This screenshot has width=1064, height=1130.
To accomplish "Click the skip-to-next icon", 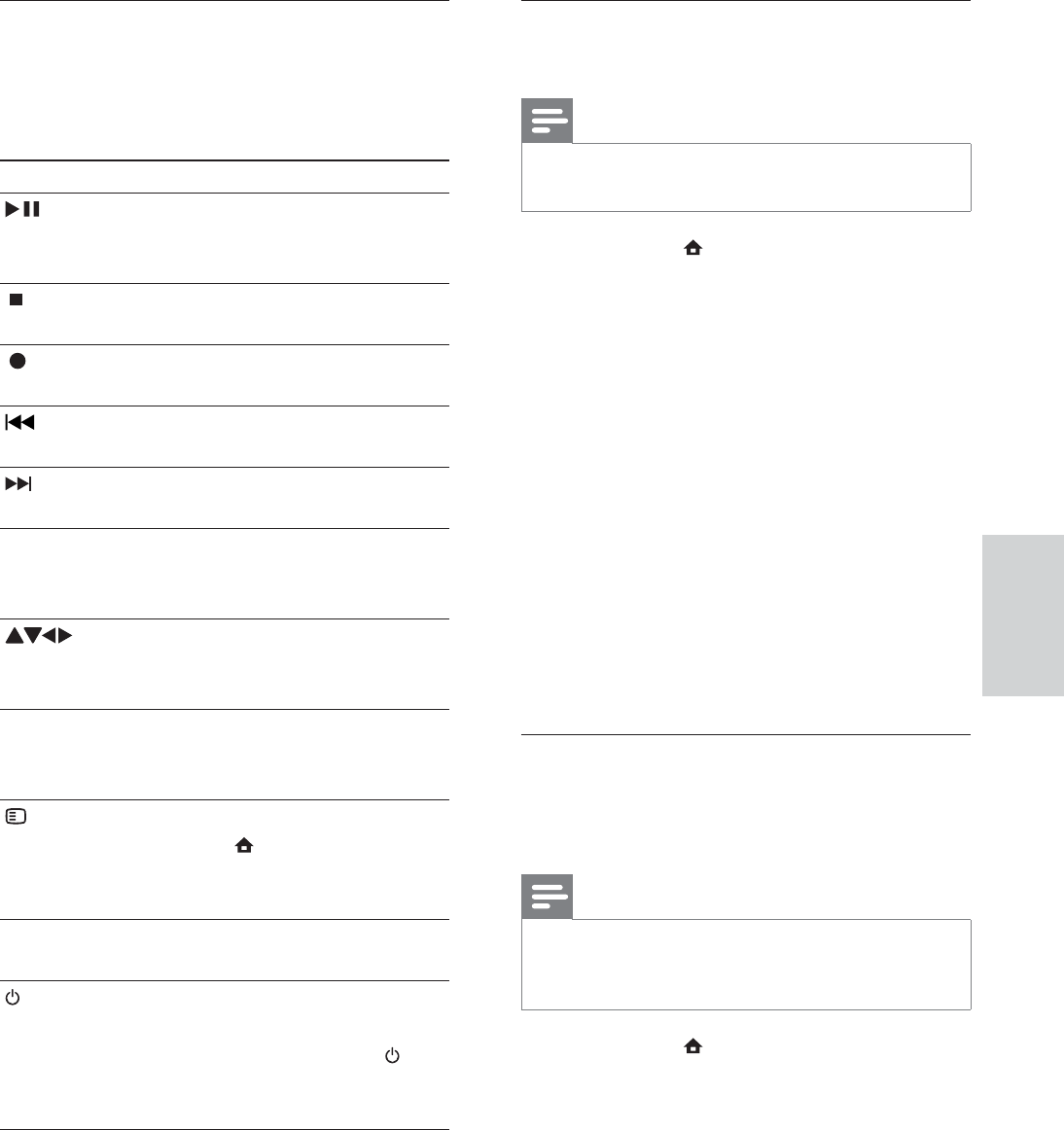I will pos(20,484).
